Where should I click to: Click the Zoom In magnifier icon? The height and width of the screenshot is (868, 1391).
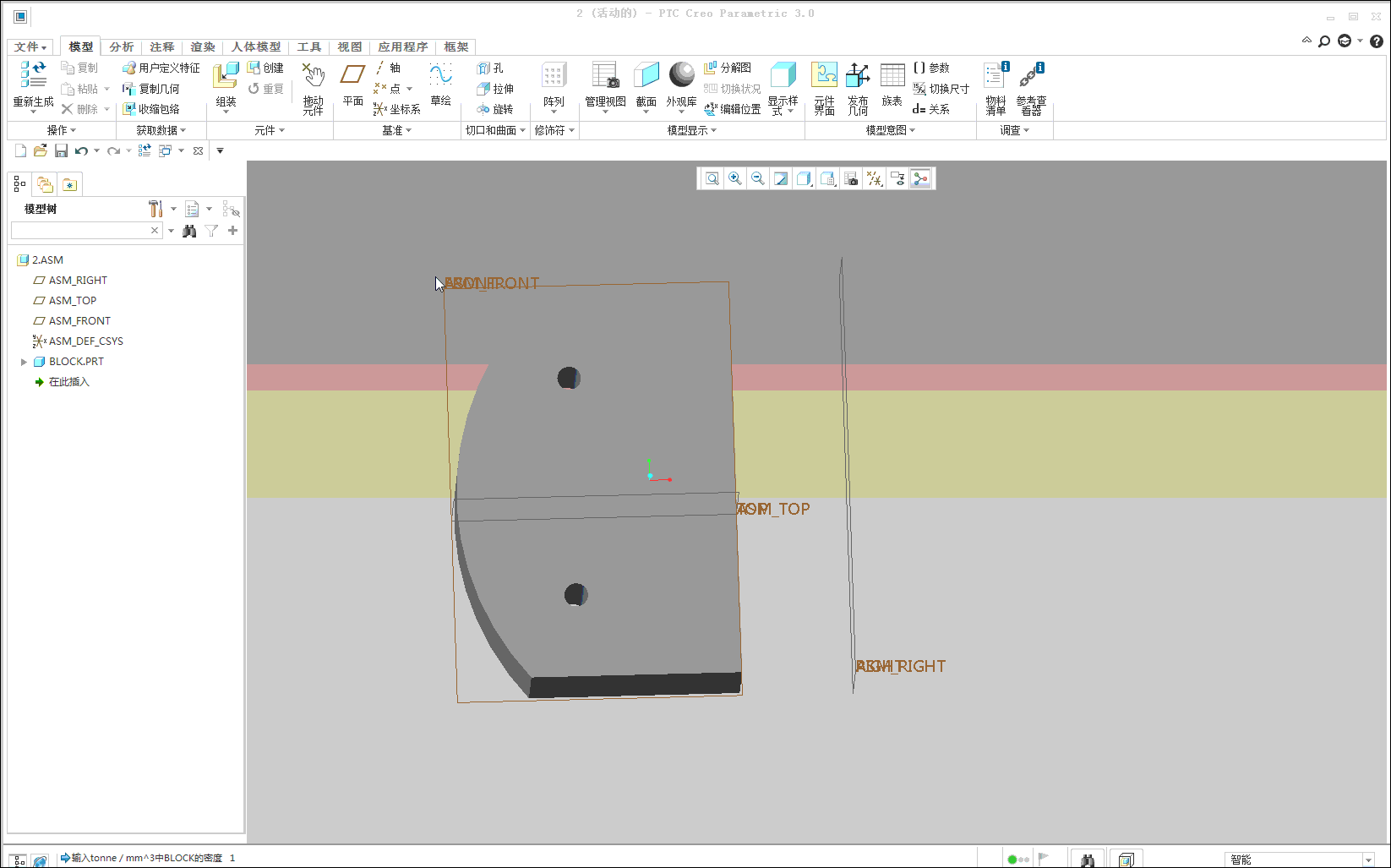point(735,178)
